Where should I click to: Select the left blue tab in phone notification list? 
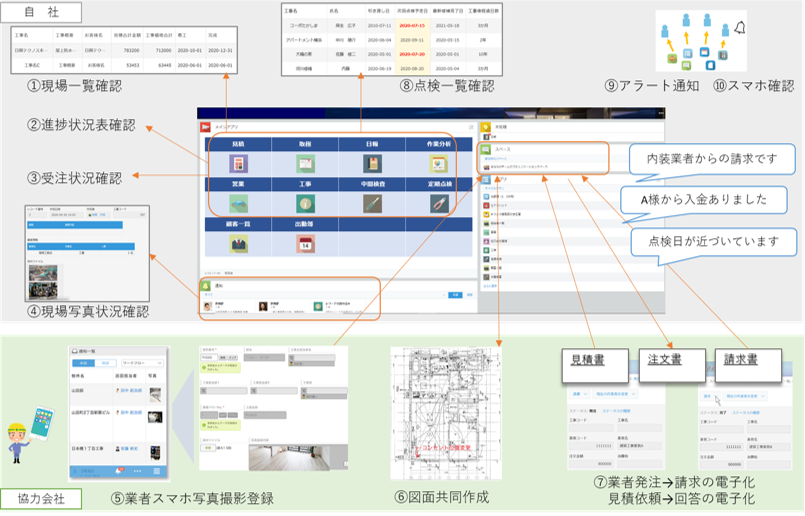coord(84,363)
